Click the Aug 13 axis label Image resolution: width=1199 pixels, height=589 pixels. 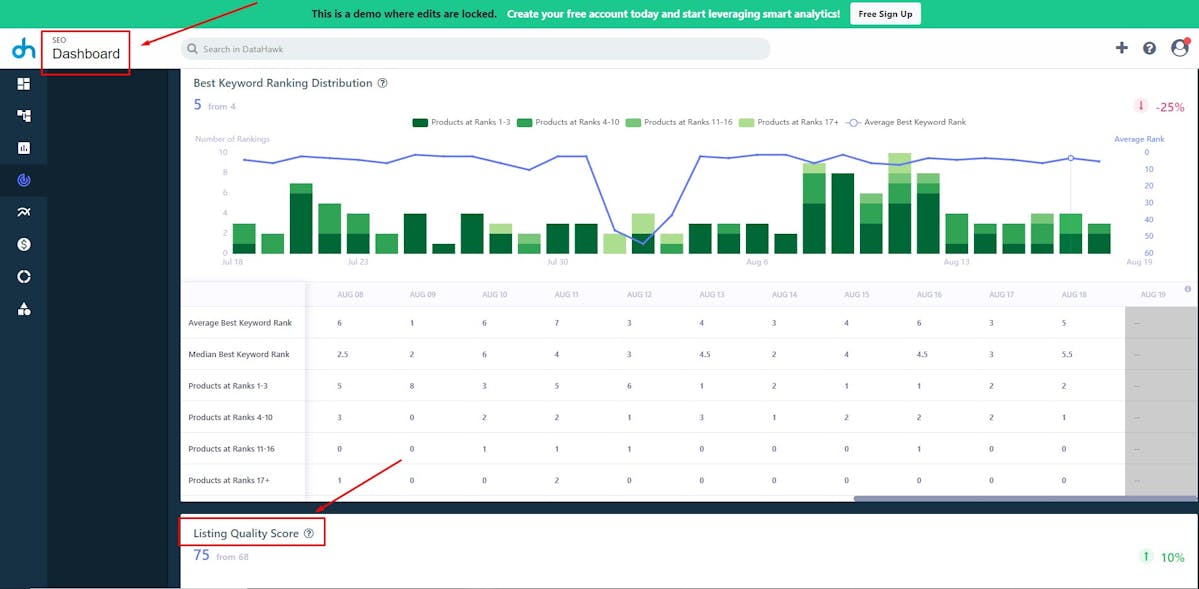coord(957,262)
